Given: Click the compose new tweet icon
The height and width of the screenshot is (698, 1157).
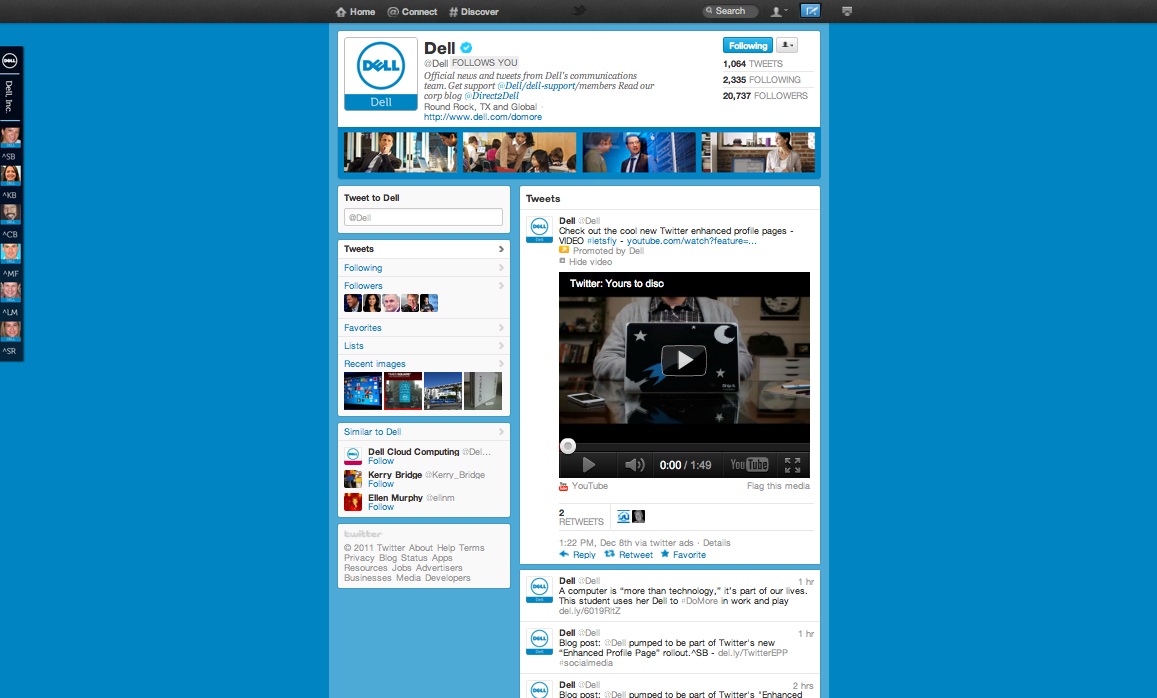Looking at the screenshot, I should point(810,11).
